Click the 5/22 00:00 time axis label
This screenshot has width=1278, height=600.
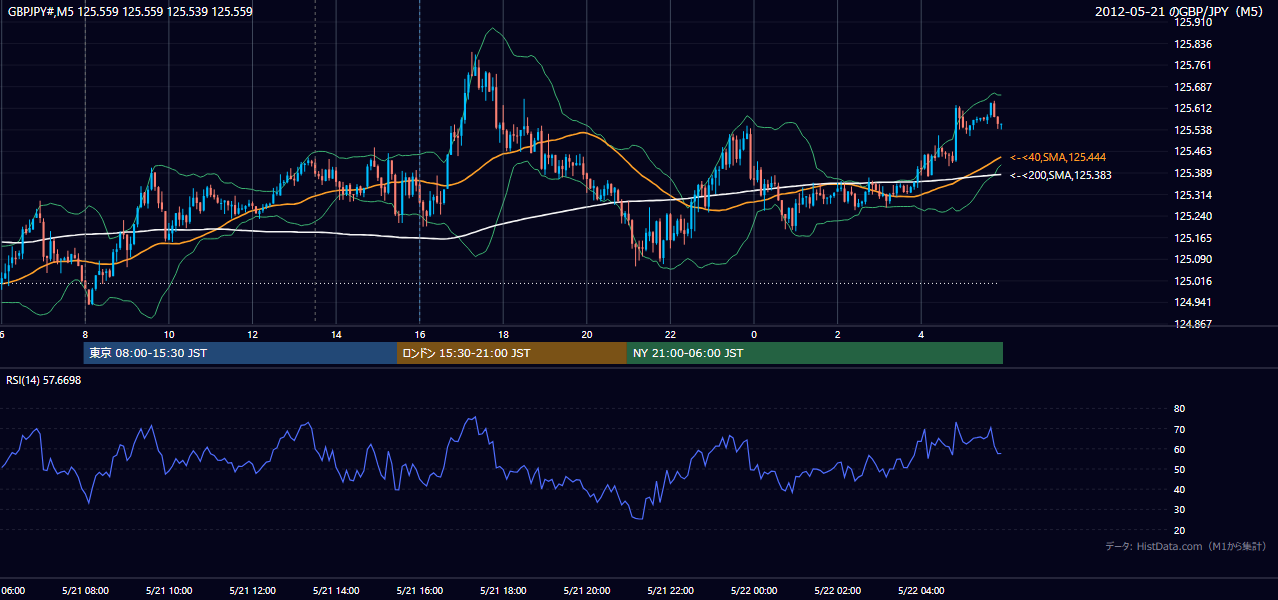pos(753,590)
